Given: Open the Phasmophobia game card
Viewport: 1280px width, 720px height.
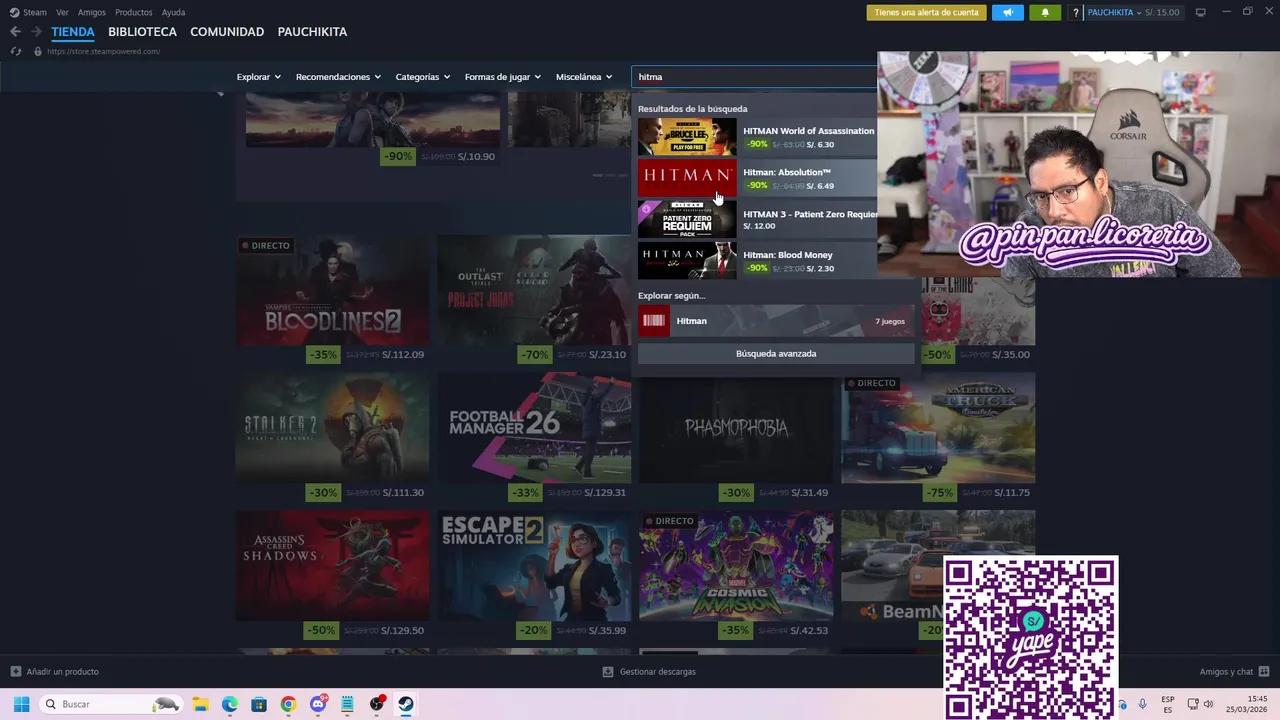Looking at the screenshot, I should tap(736, 428).
